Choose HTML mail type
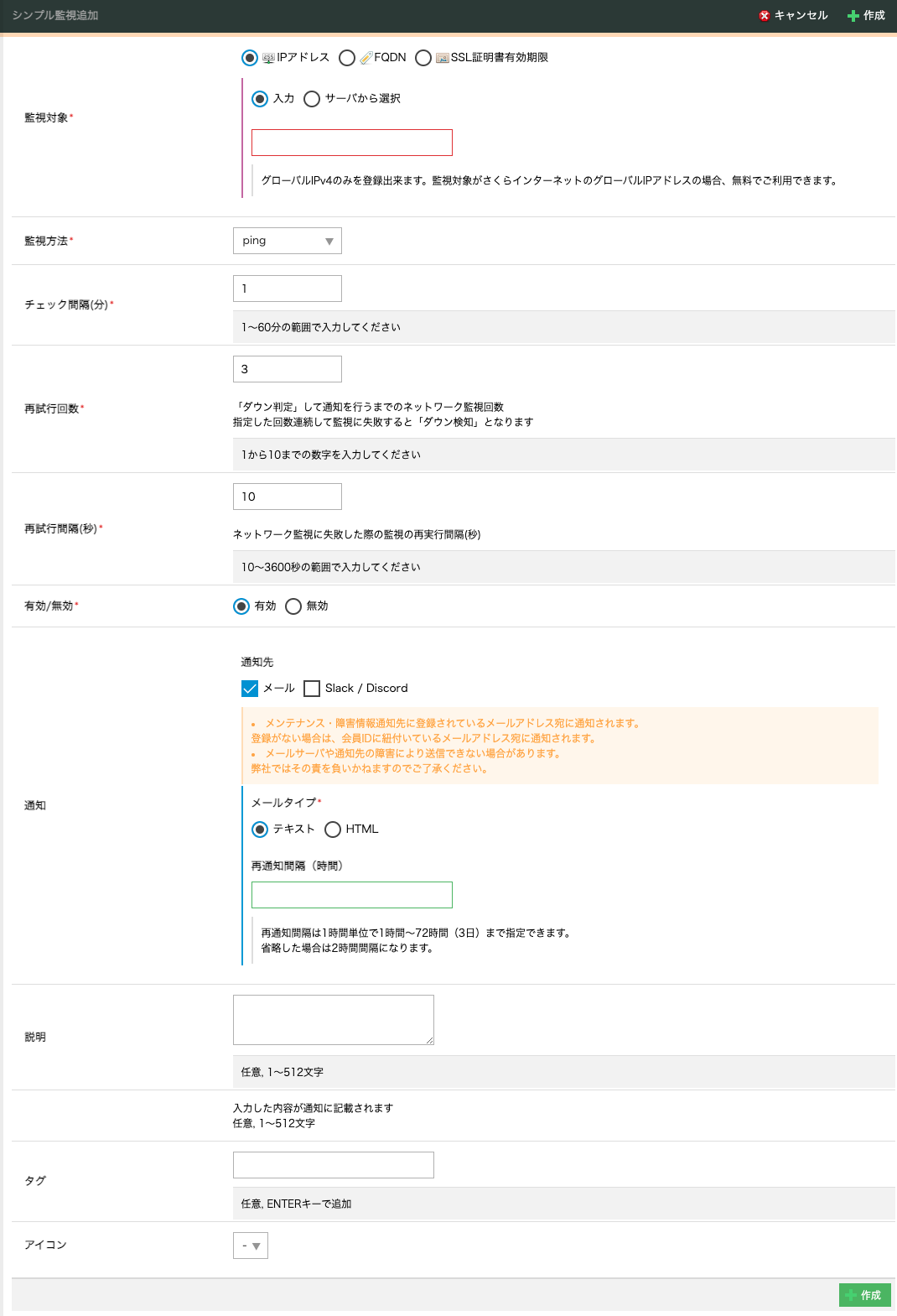Viewport: 897px width, 1316px height. 333,830
